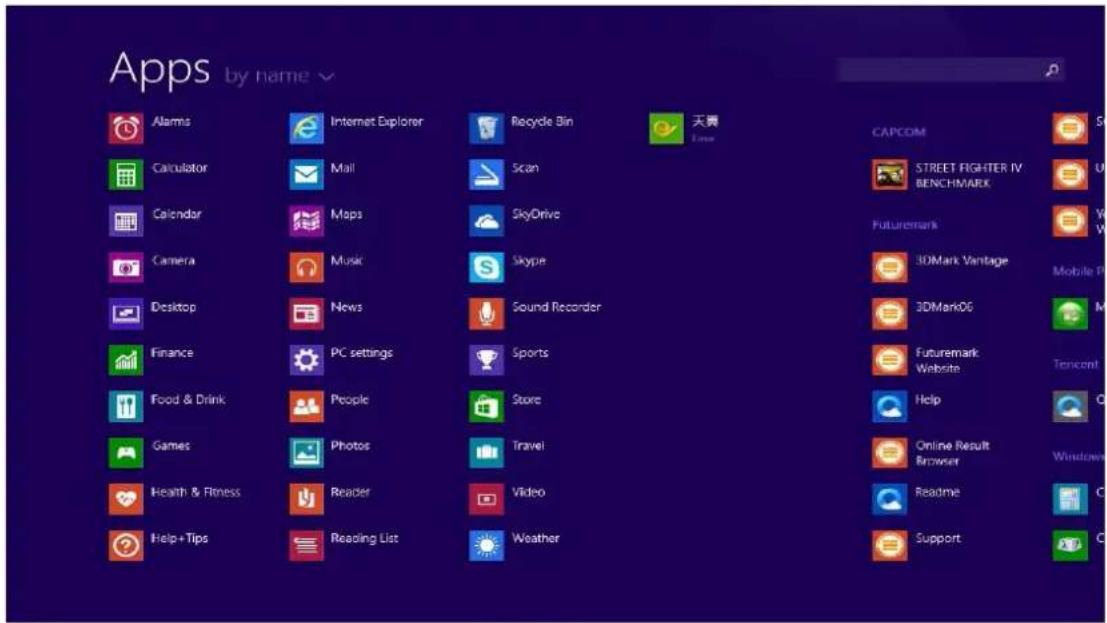Launch the Scan app
This screenshot has width=1107, height=623.
486,175
